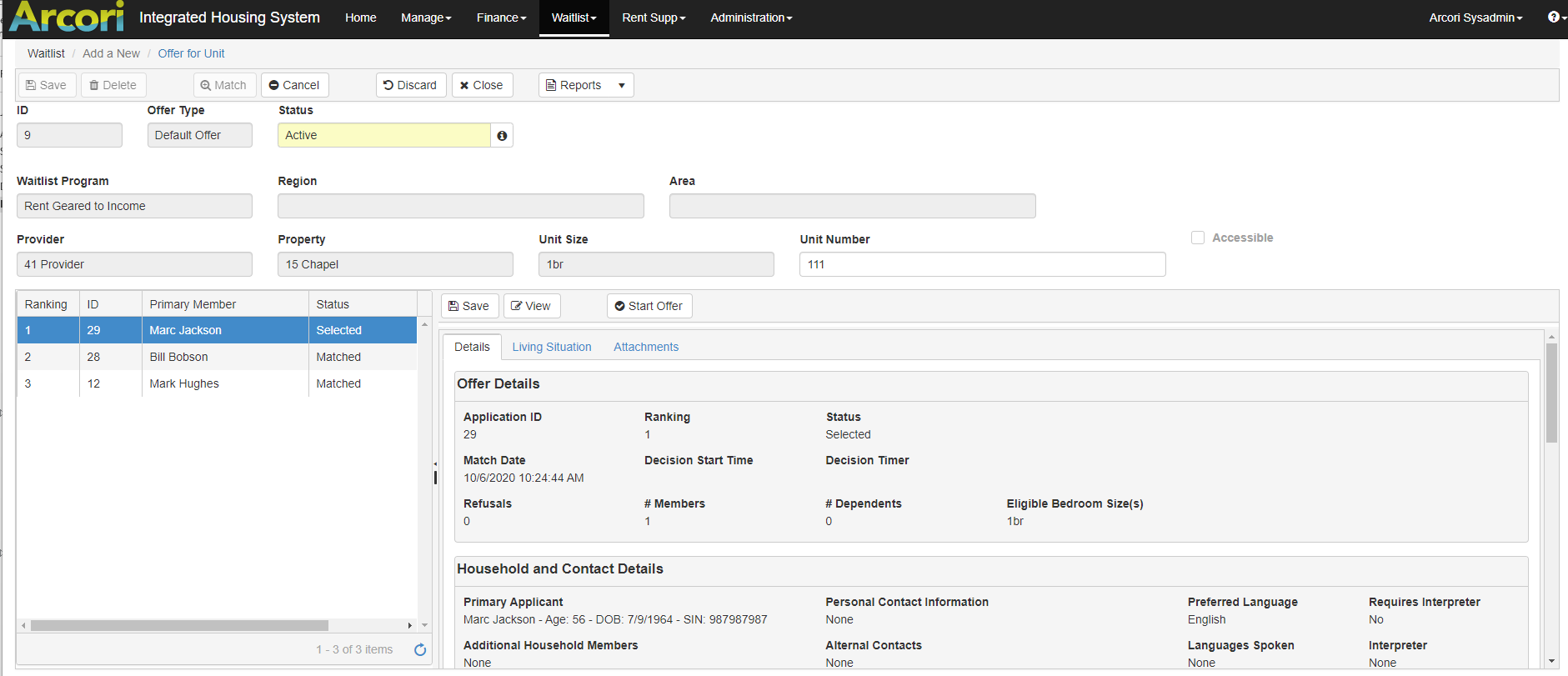
Task: View the selected applicant record
Action: tap(532, 306)
